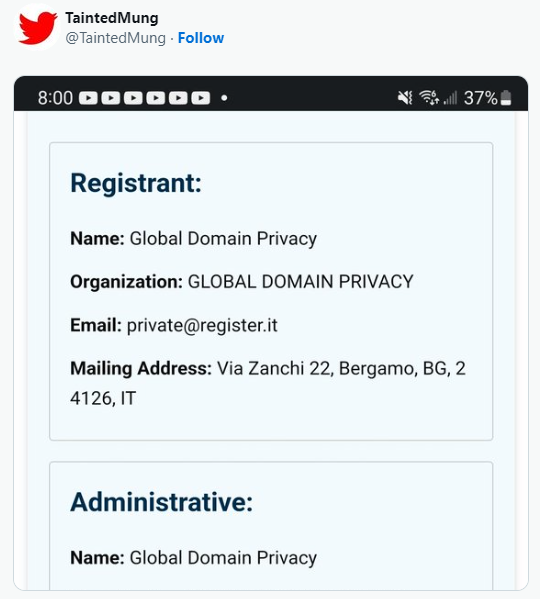Click the muted sound status icon
540x599 pixels.
[405, 98]
